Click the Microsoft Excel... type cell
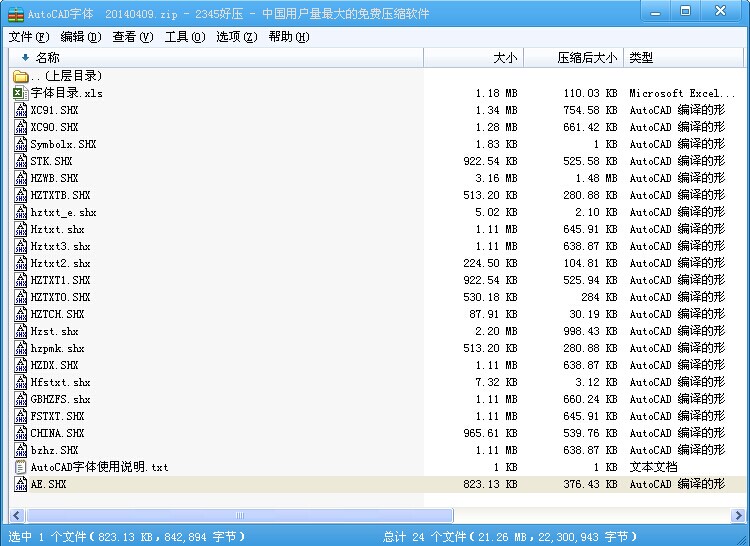 tap(682, 93)
